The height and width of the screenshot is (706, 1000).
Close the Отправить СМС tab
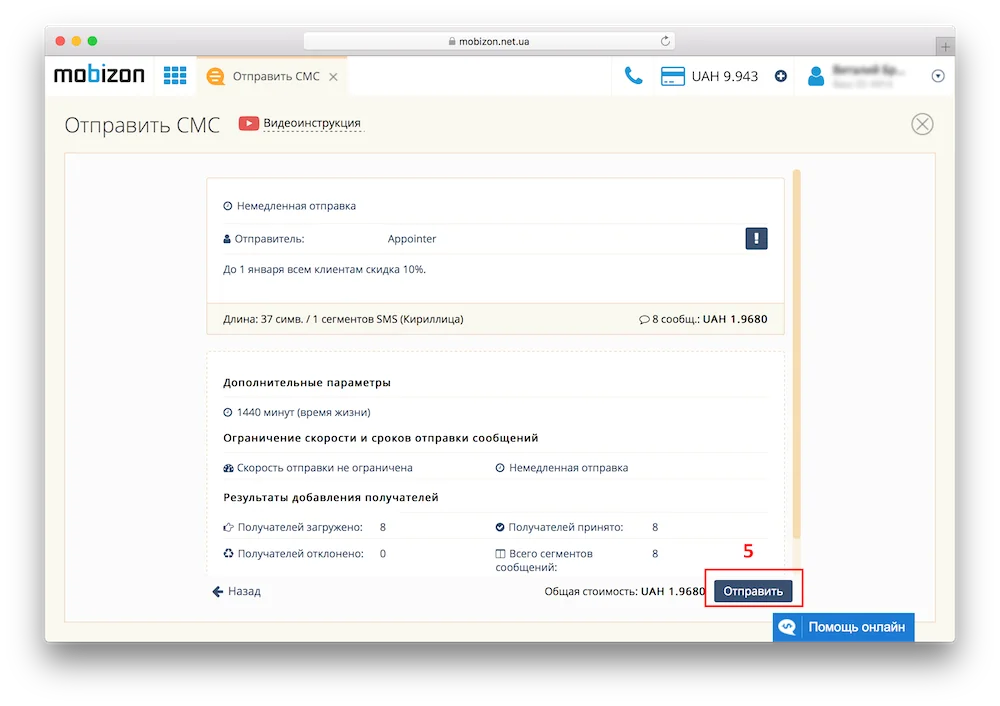(333, 77)
